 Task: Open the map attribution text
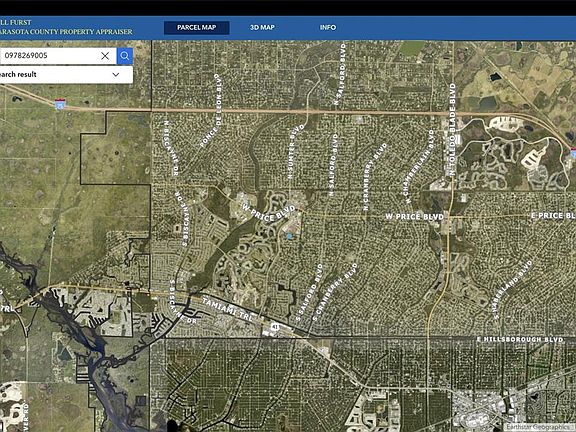click(x=538, y=427)
